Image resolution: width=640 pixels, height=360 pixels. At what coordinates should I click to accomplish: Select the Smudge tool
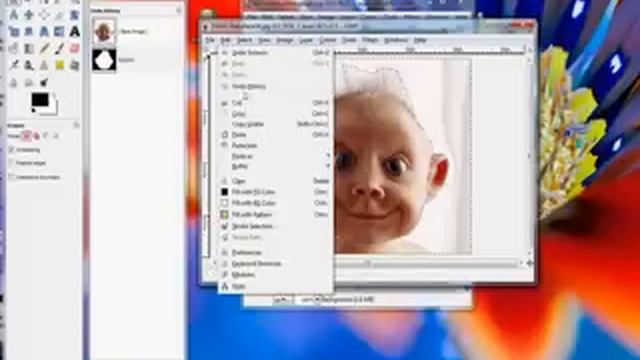29,83
